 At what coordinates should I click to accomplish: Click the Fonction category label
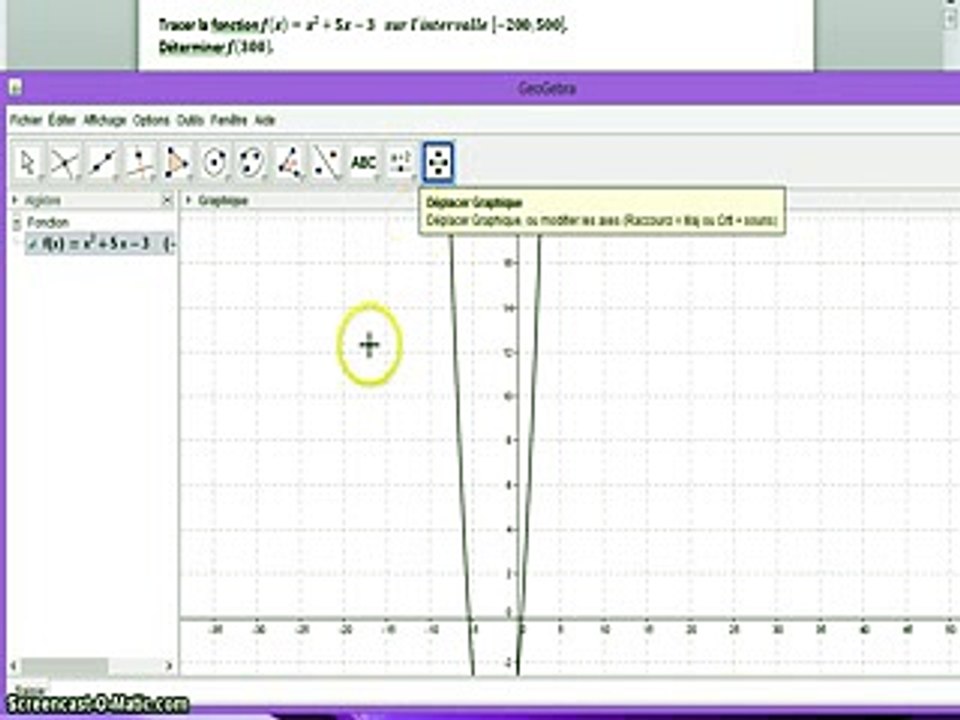point(48,222)
